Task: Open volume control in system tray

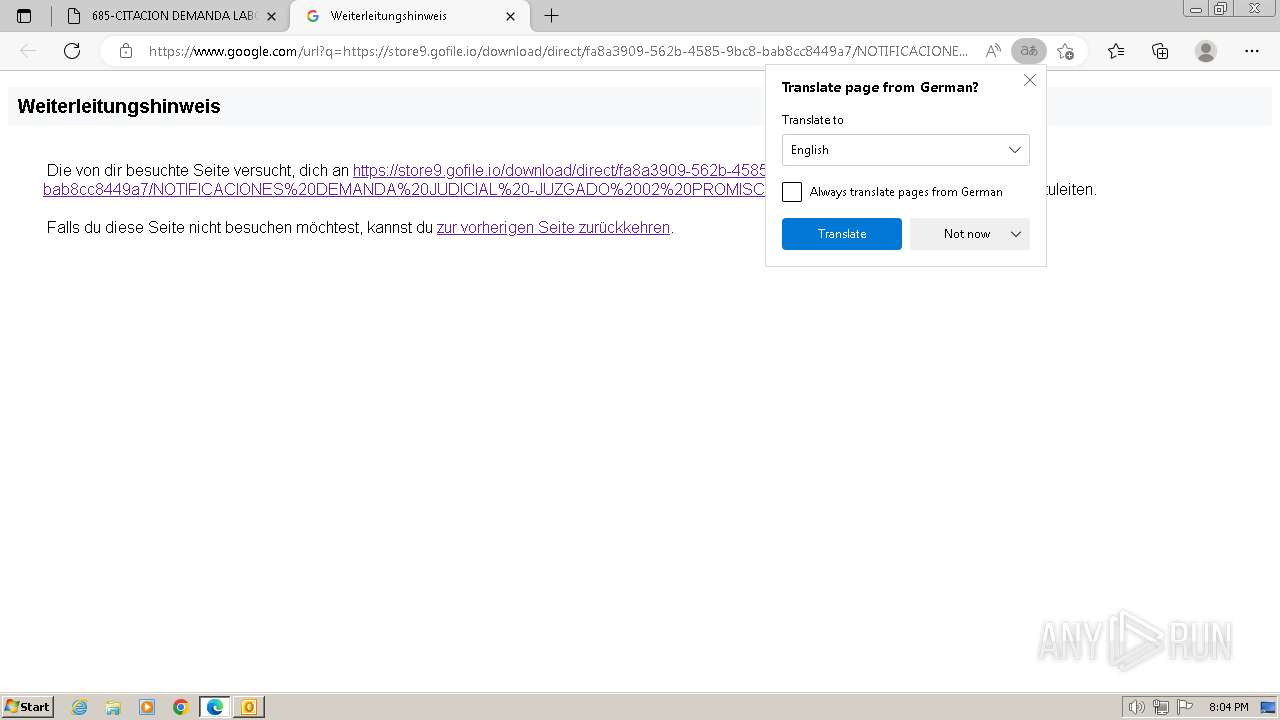Action: pos(1136,707)
